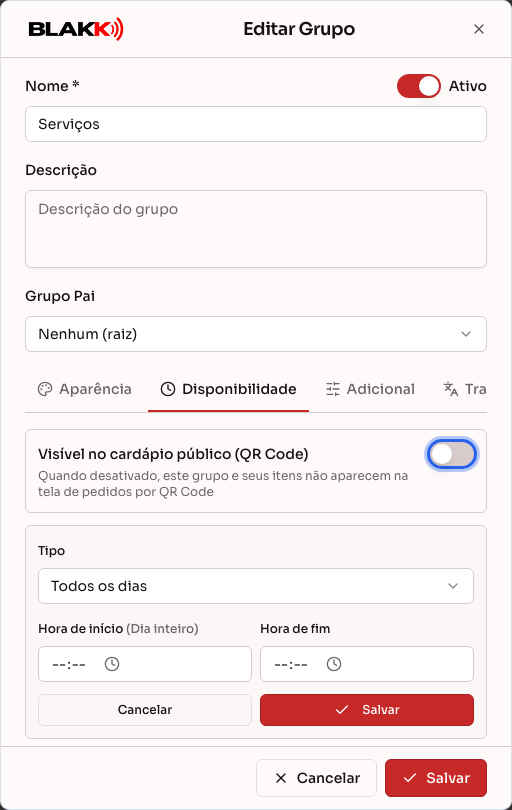512x810 pixels.
Task: Close the Editar Grupo dialog
Action: 479,29
